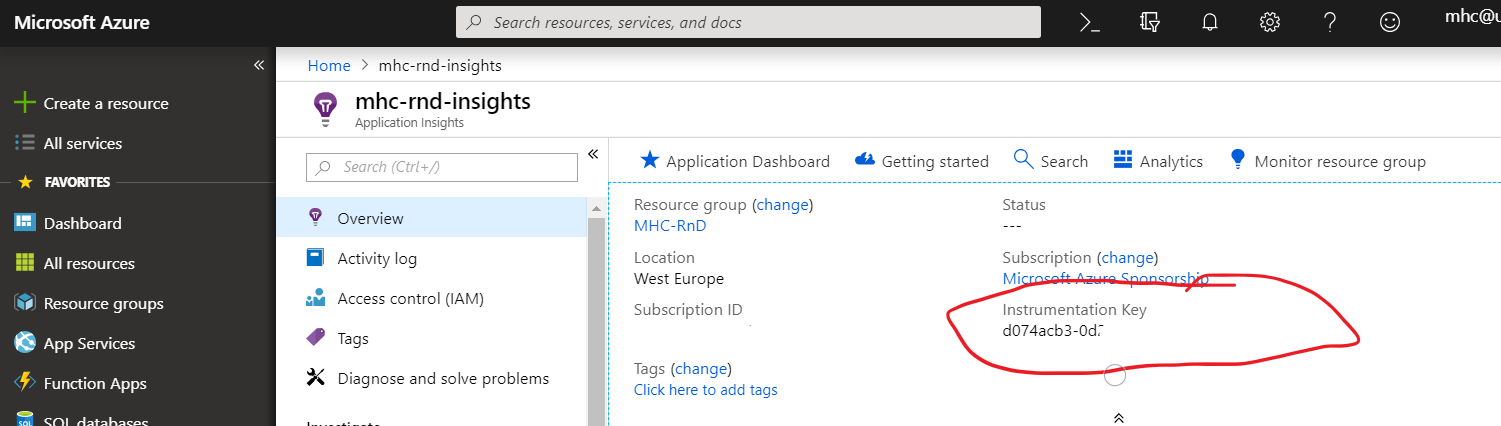Collapse the resource menu panel
Screen dimensions: 1501x426
point(592,154)
